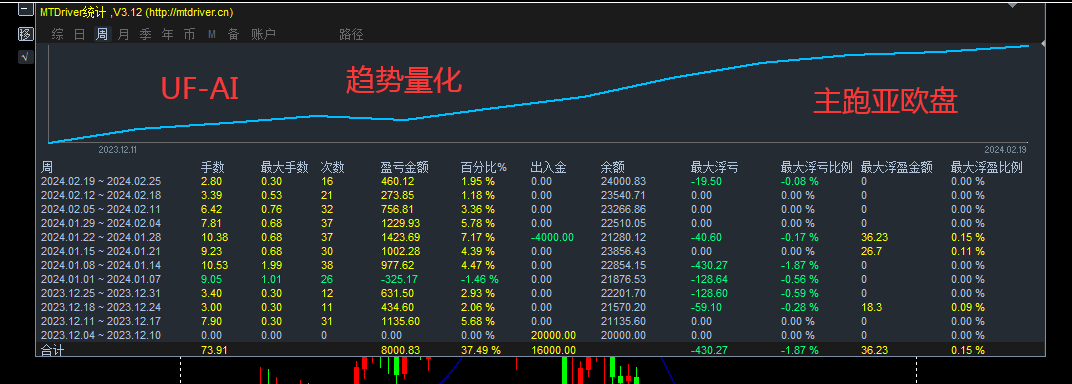The image size is (1072, 384).
Task: Click the 最大浮亏比例 column header
Action: click(x=816, y=167)
